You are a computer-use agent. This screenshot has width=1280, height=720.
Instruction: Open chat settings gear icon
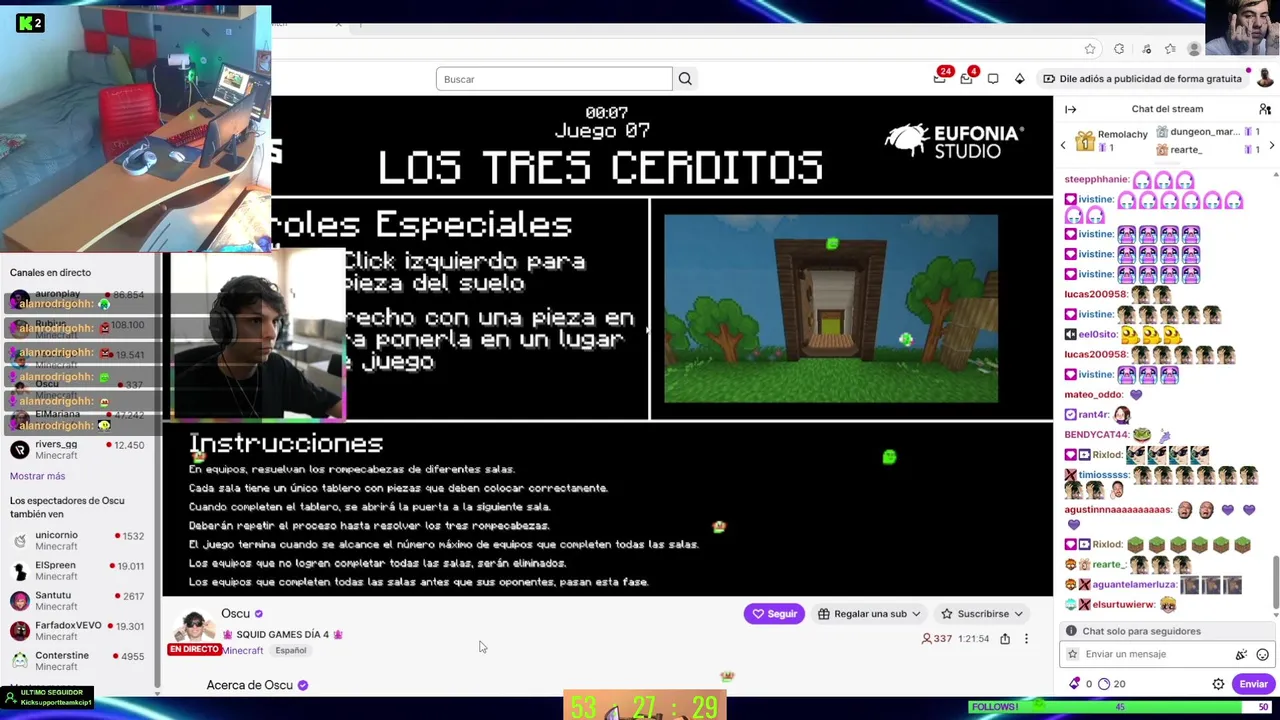point(1218,684)
